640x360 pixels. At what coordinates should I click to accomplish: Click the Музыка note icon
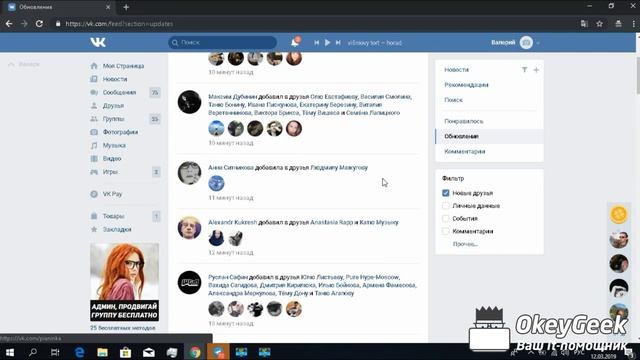point(94,145)
